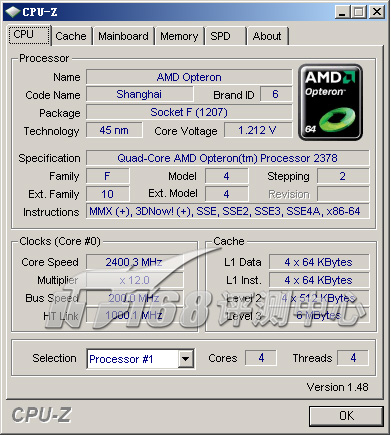Click the OK button
Image resolution: width=391 pixels, height=435 pixels.
(346, 416)
